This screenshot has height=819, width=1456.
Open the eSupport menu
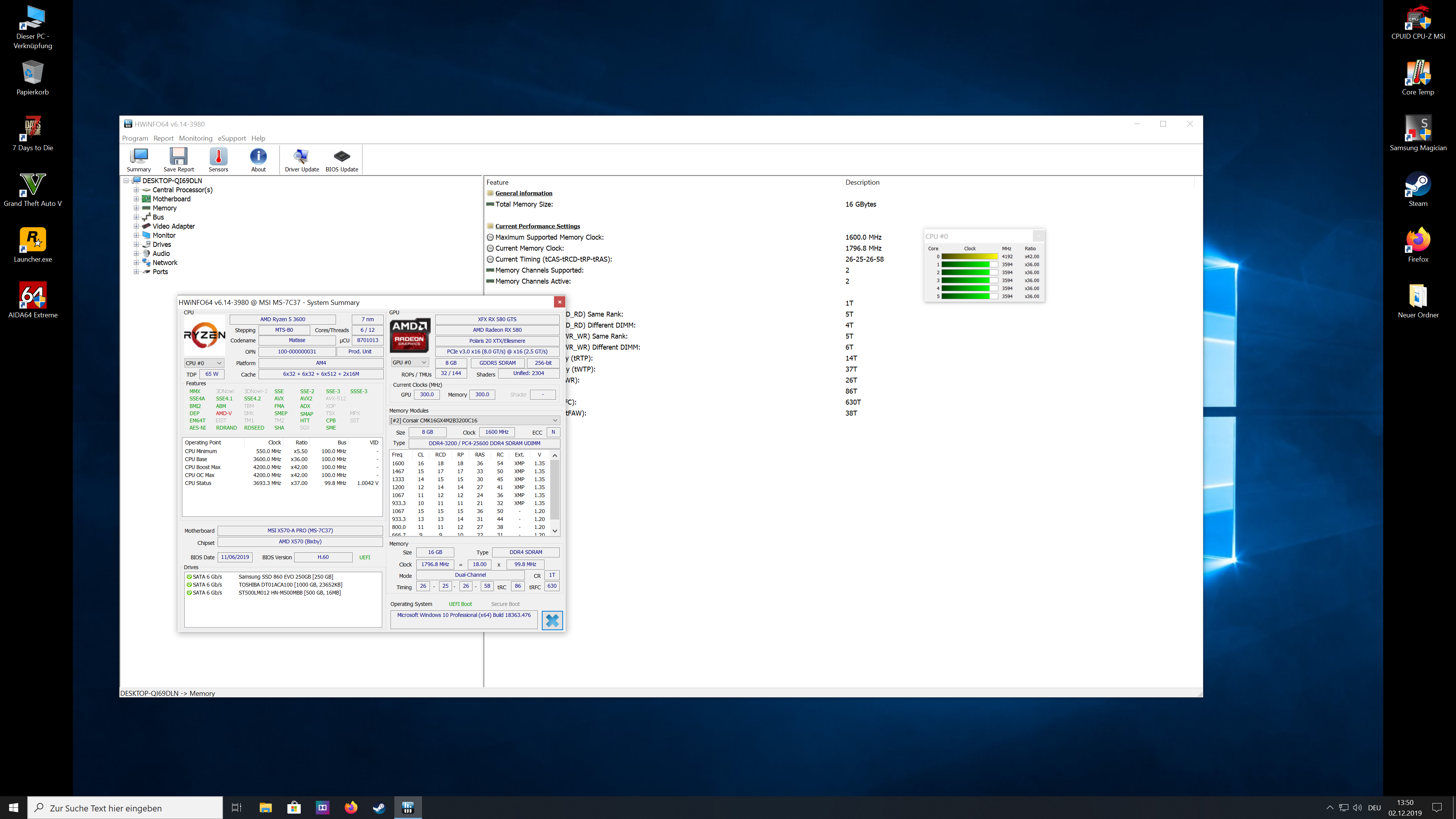click(232, 138)
